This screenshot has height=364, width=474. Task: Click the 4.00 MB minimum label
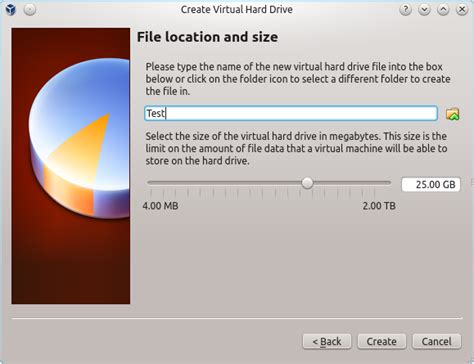click(160, 206)
